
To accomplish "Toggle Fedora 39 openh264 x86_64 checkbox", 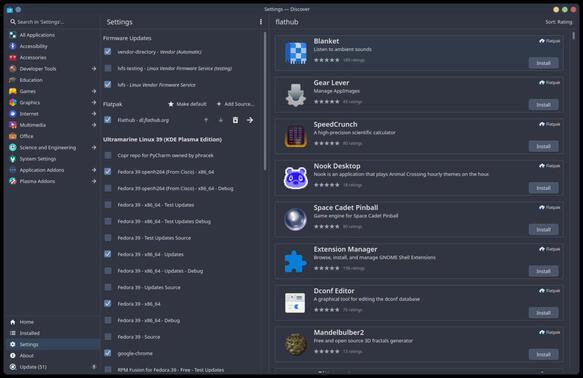I will 108,171.
